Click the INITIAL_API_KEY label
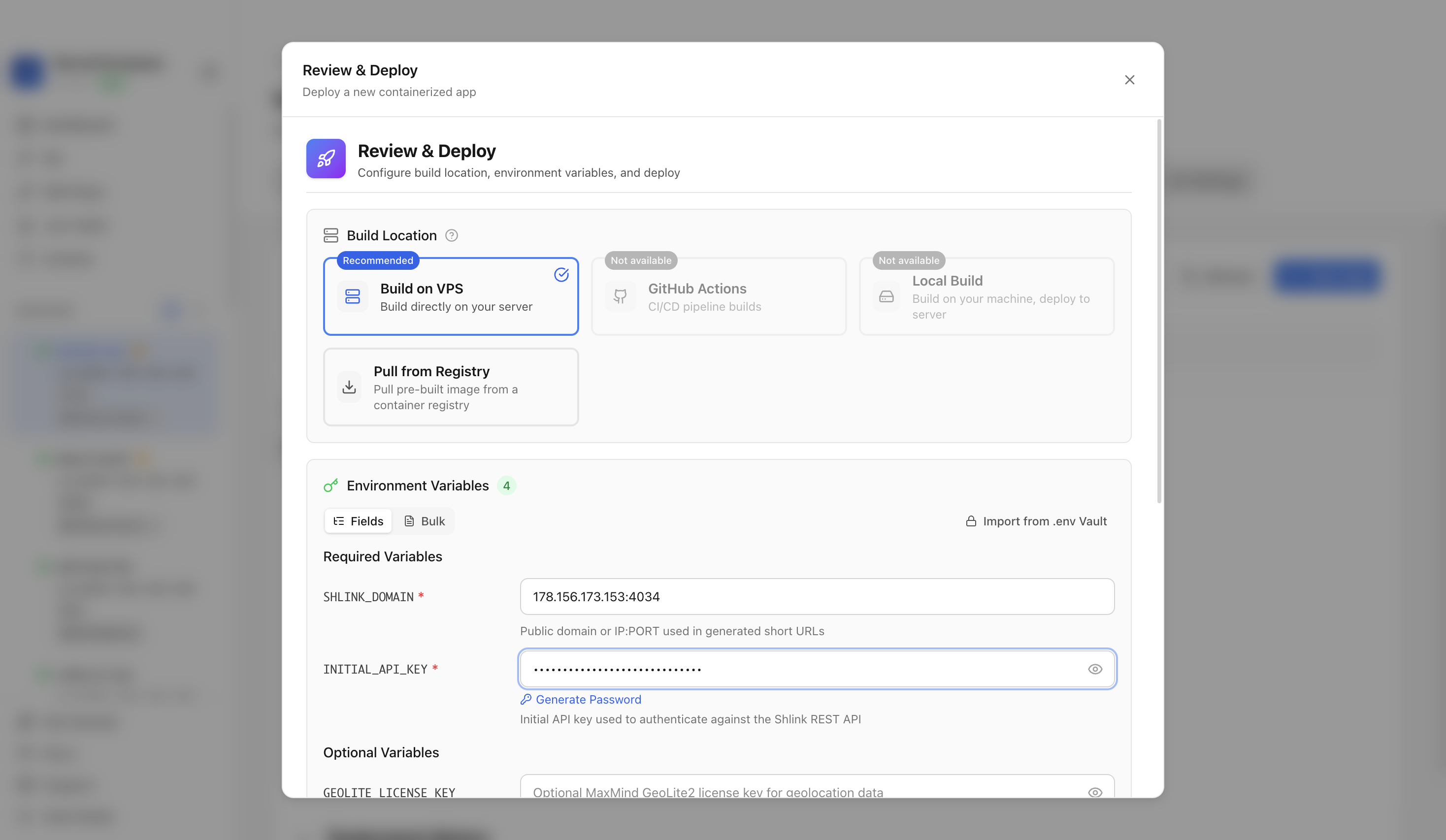This screenshot has width=1446, height=840. [x=375, y=669]
